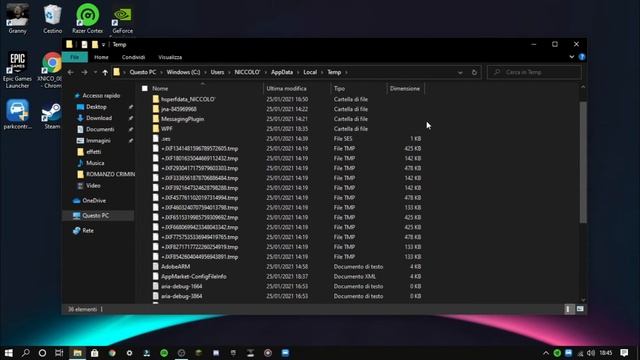Open the Home ribbon tab
640x360 pixels.
(101, 57)
